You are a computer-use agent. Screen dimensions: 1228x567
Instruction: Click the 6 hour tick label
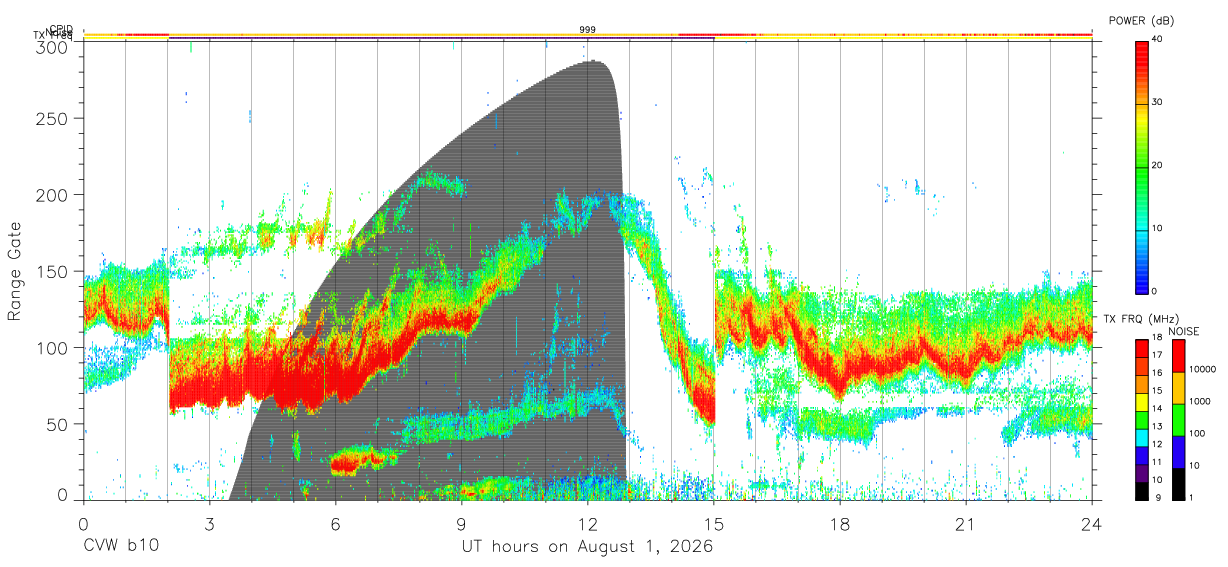click(x=335, y=524)
